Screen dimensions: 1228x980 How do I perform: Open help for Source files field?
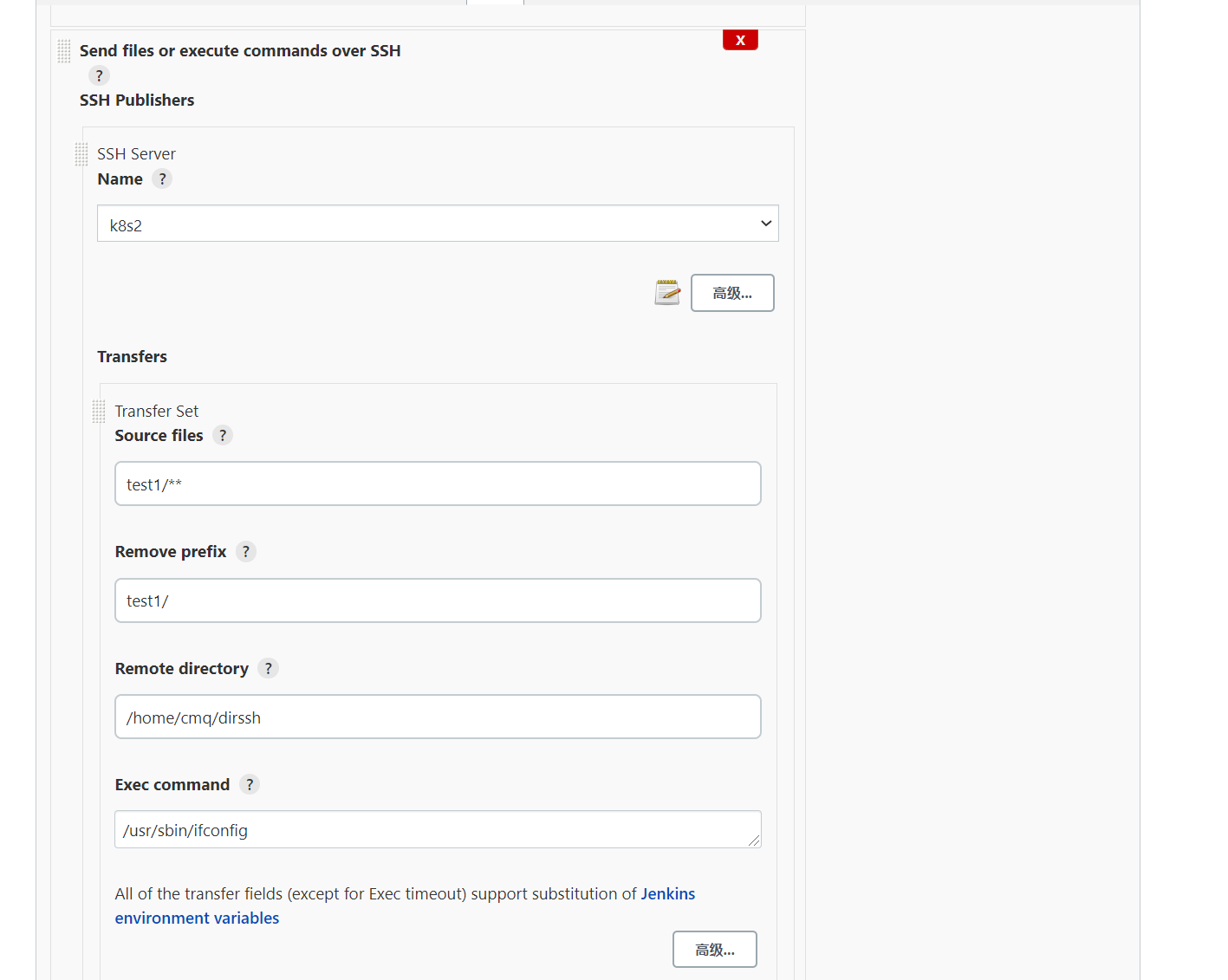[x=223, y=435]
